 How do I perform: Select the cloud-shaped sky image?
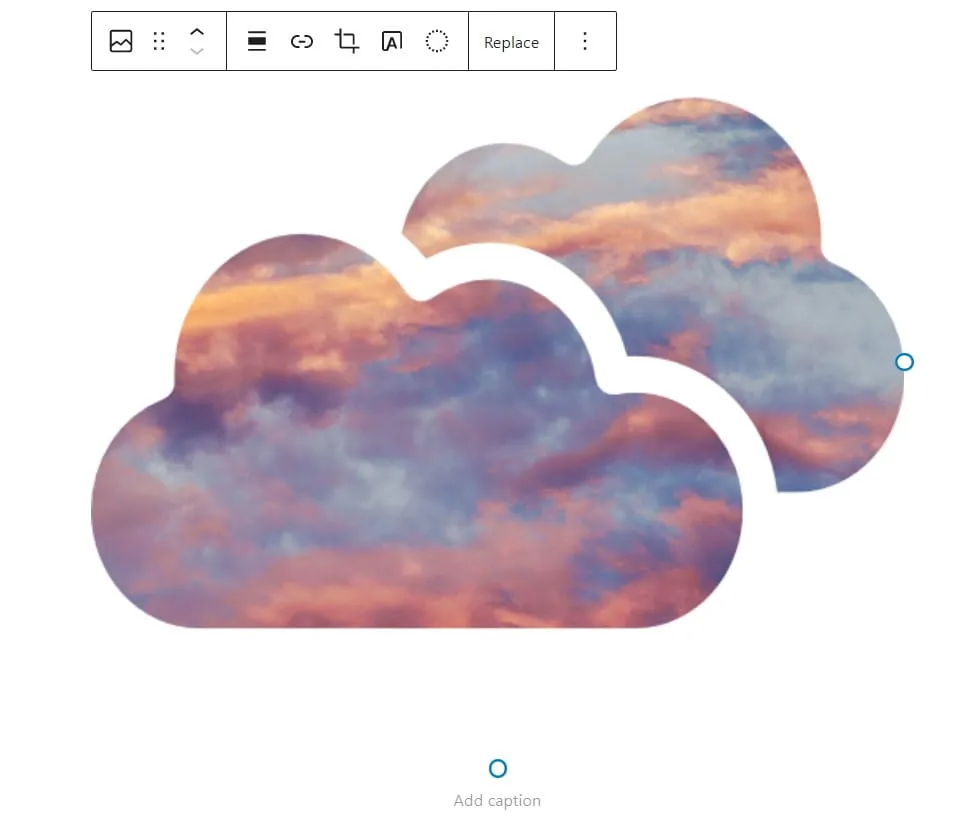click(x=497, y=362)
